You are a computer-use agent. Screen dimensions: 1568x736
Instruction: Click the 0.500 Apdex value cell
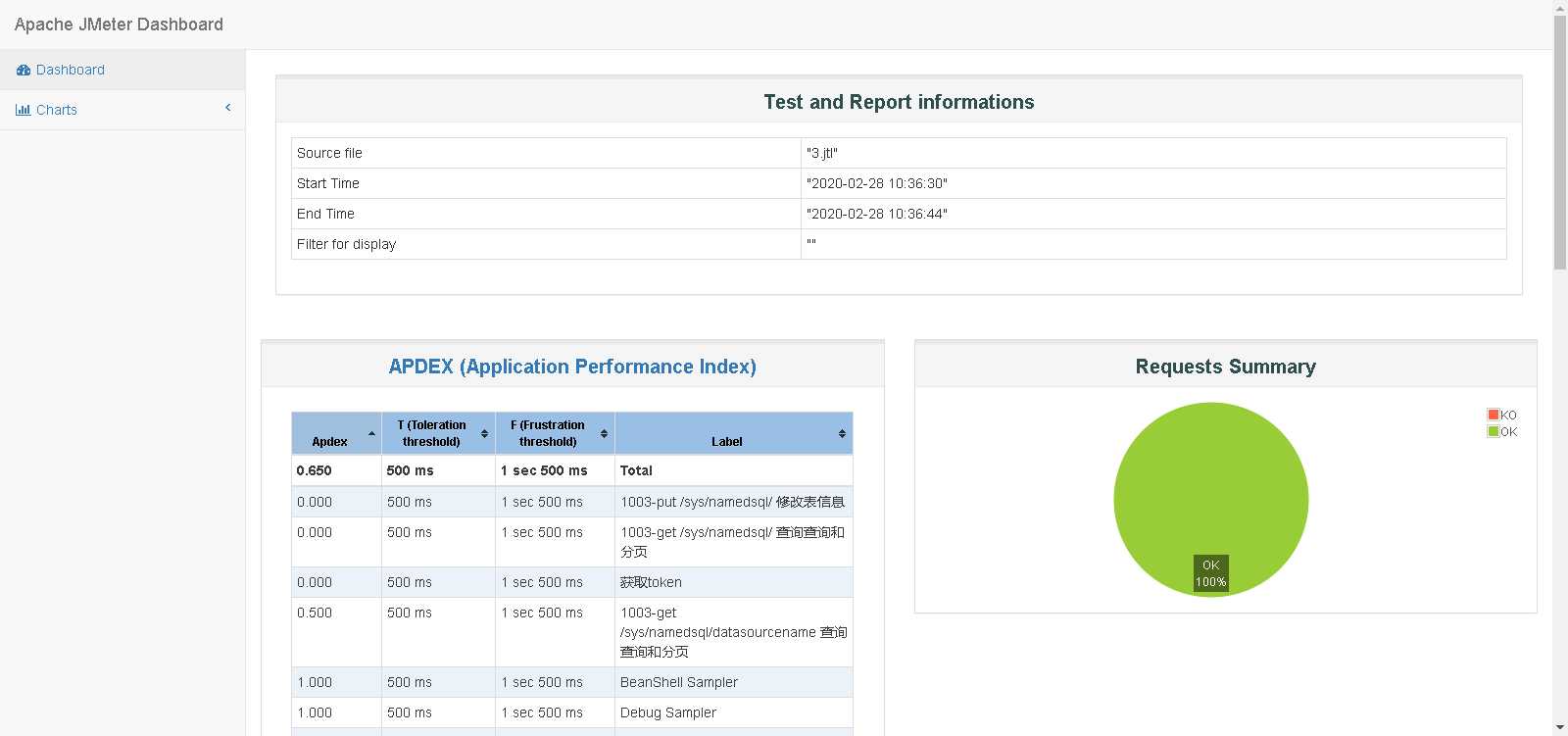336,632
